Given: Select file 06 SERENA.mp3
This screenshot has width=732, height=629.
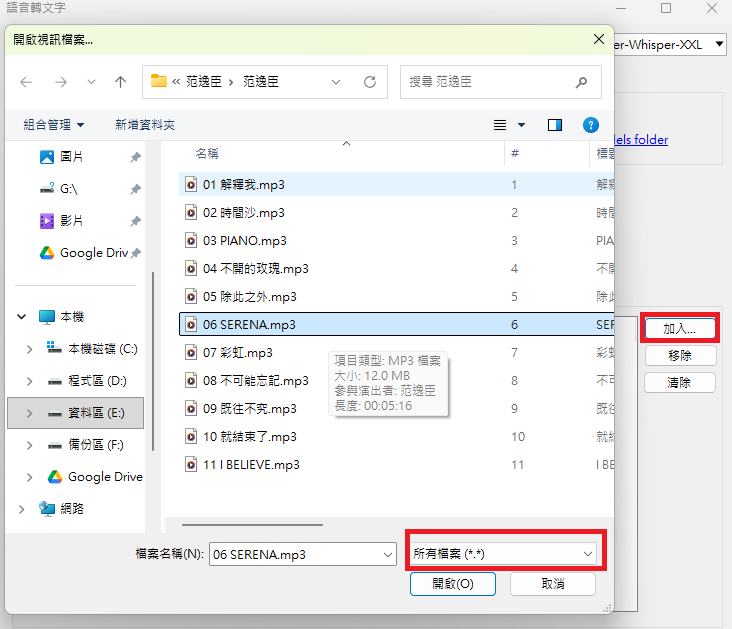Looking at the screenshot, I should pos(396,325).
